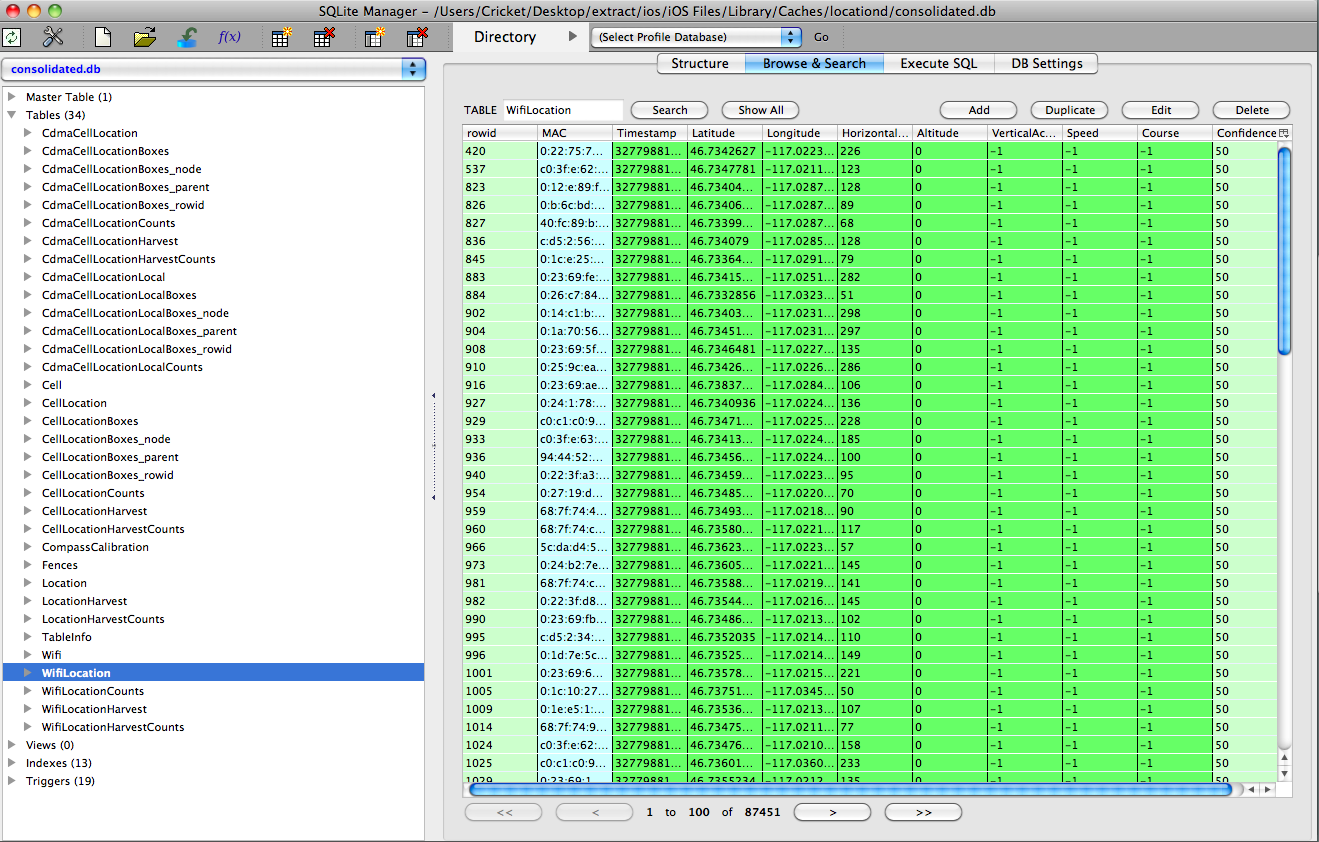The width and height of the screenshot is (1319, 842).
Task: Click the Create Table icon
Action: click(281, 38)
